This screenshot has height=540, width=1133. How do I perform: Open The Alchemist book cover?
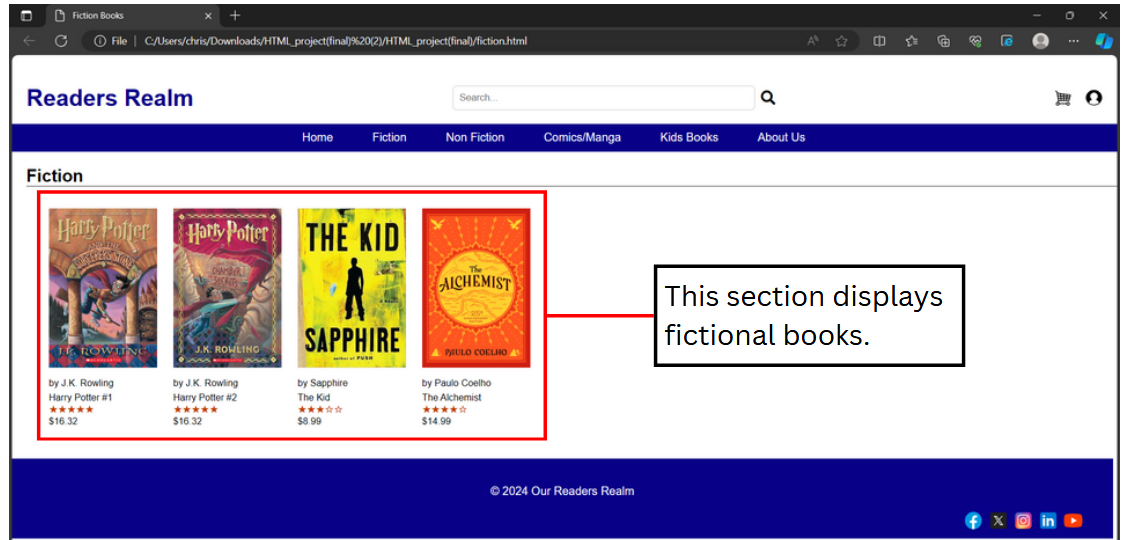pyautogui.click(x=476, y=288)
